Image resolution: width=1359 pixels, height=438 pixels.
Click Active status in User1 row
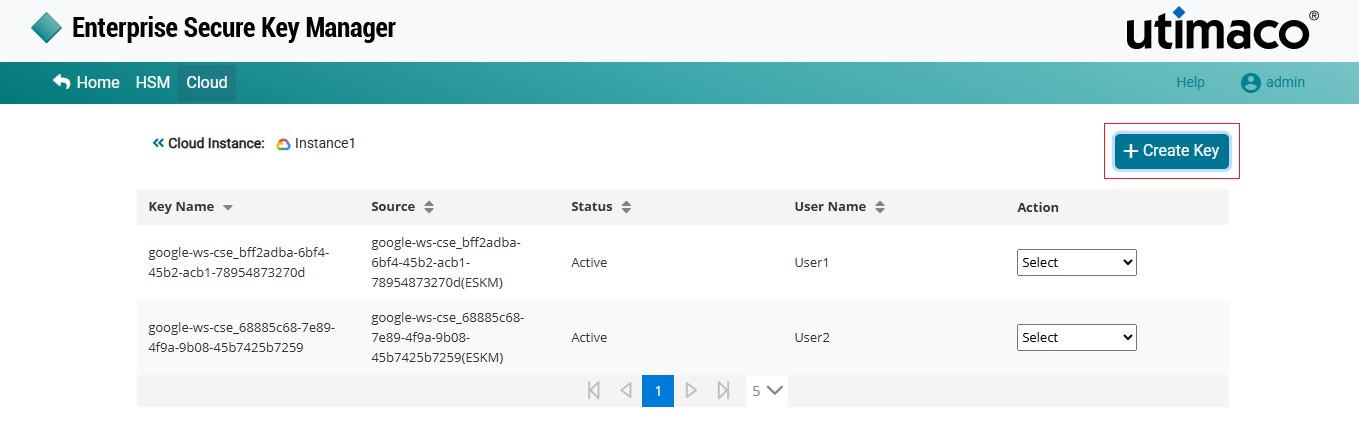(589, 262)
